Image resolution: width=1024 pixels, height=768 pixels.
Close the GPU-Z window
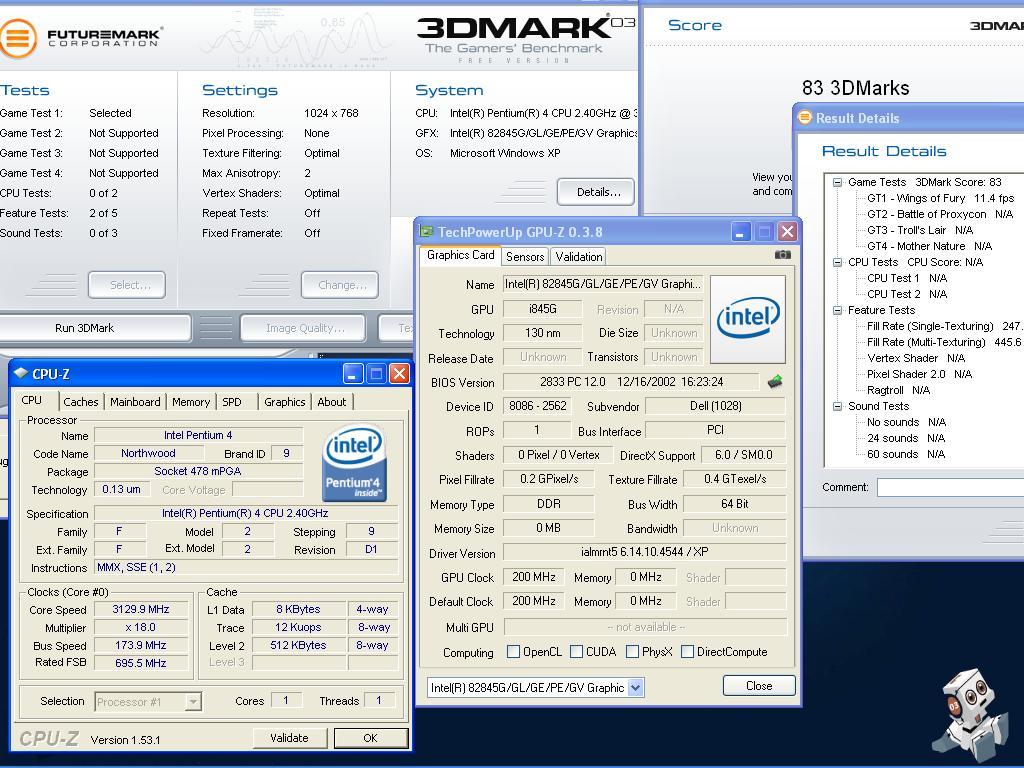pyautogui.click(x=788, y=232)
